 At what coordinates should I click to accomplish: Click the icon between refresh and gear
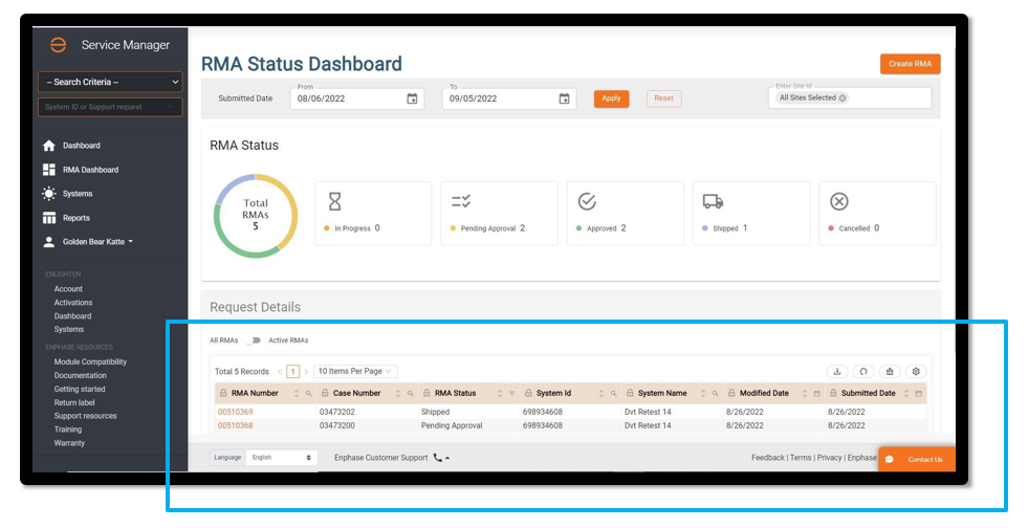click(890, 371)
